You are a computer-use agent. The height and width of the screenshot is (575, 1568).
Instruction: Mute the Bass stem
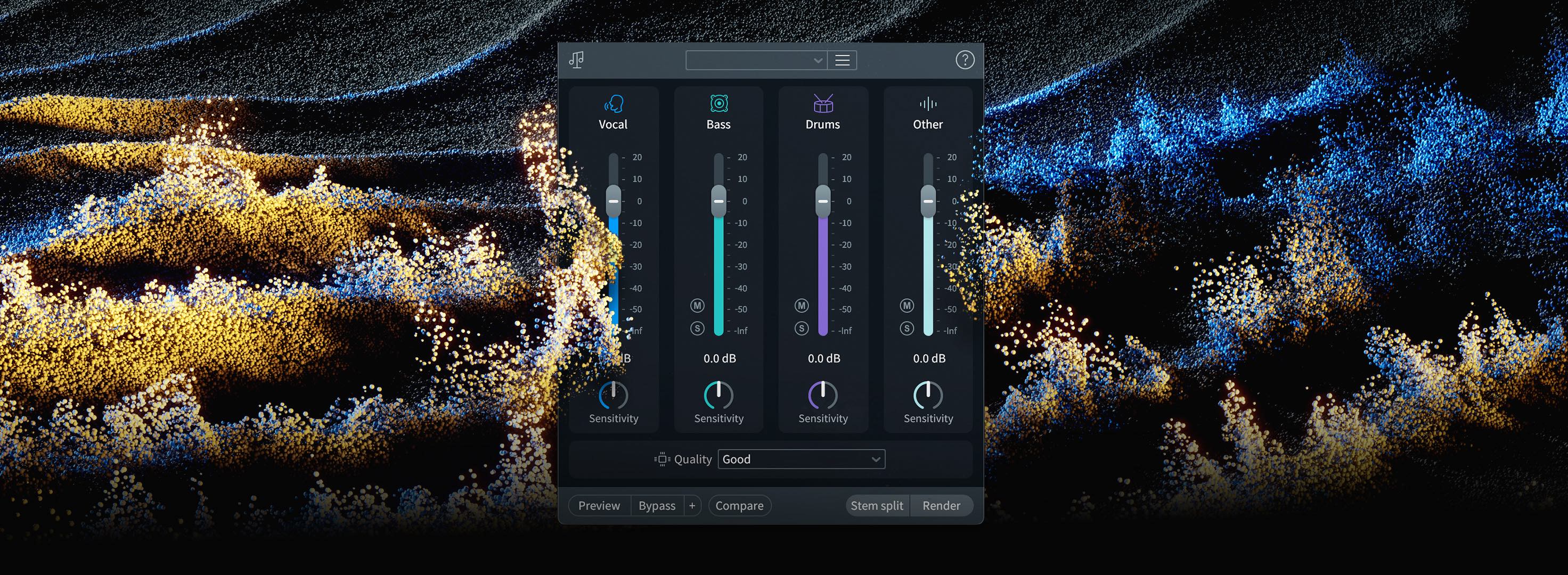tap(698, 306)
